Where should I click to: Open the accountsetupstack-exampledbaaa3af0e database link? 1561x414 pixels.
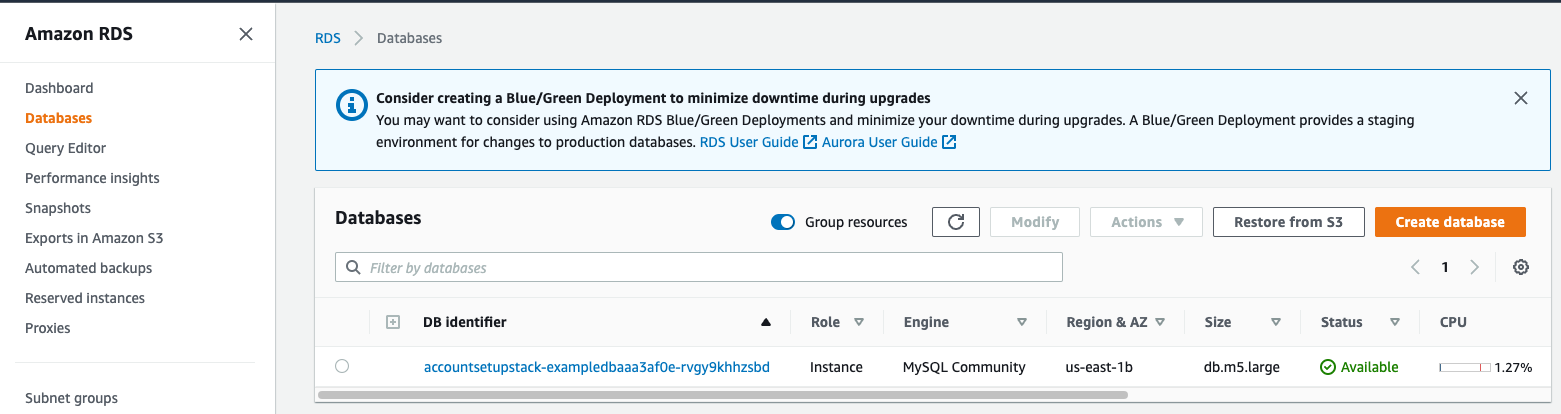tap(597, 367)
